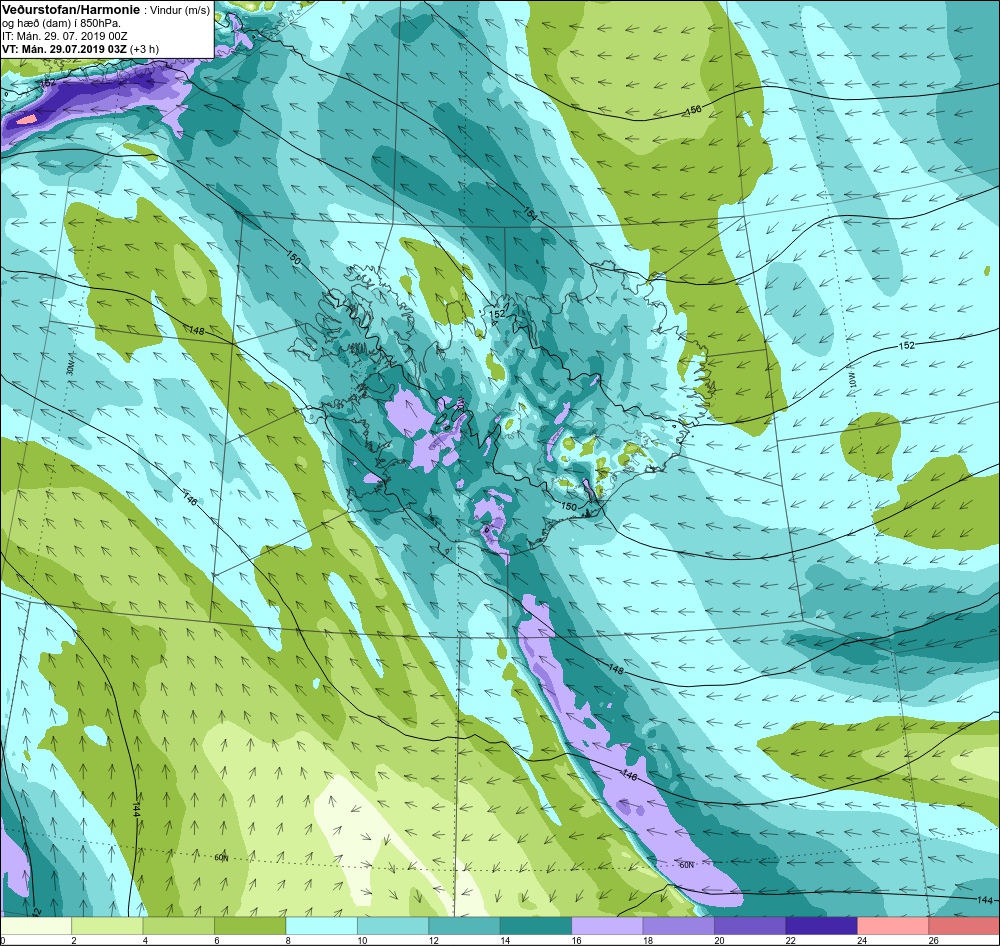
Task: Click the 10–12 m/s light teal legend swatch
Action: [393, 925]
